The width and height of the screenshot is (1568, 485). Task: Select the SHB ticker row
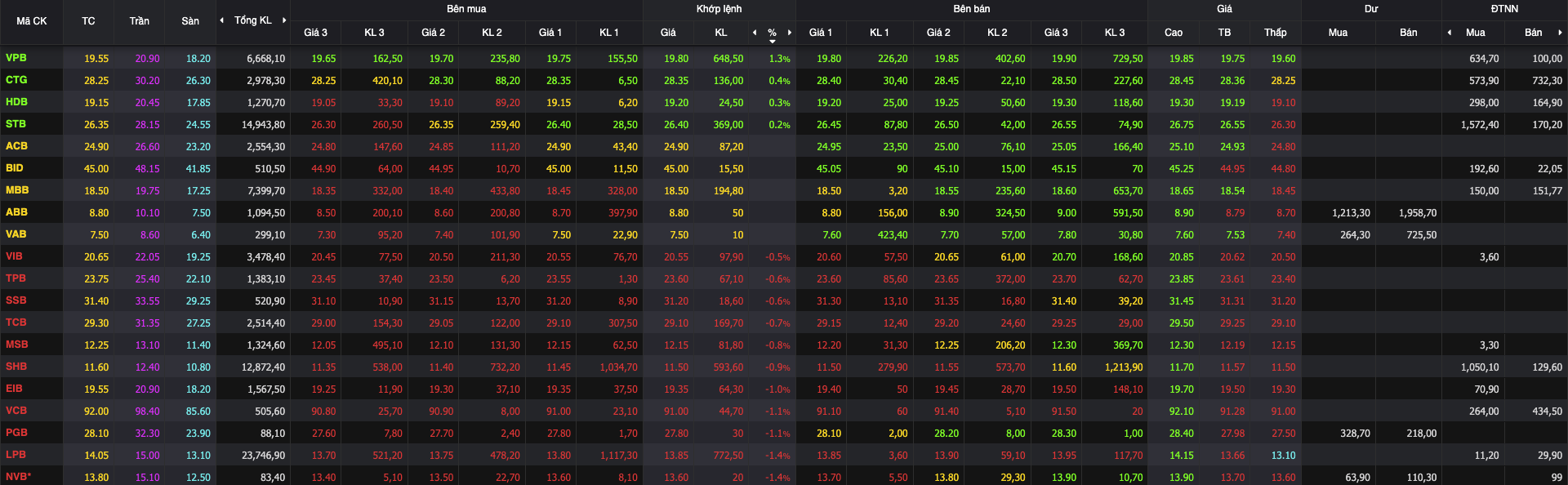tap(784, 367)
